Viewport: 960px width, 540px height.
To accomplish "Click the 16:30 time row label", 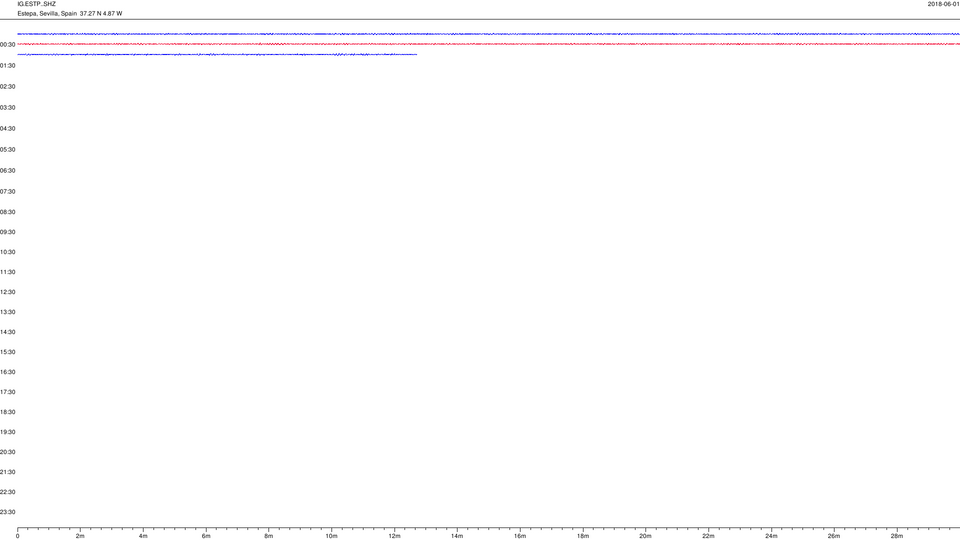I will 7,372.
